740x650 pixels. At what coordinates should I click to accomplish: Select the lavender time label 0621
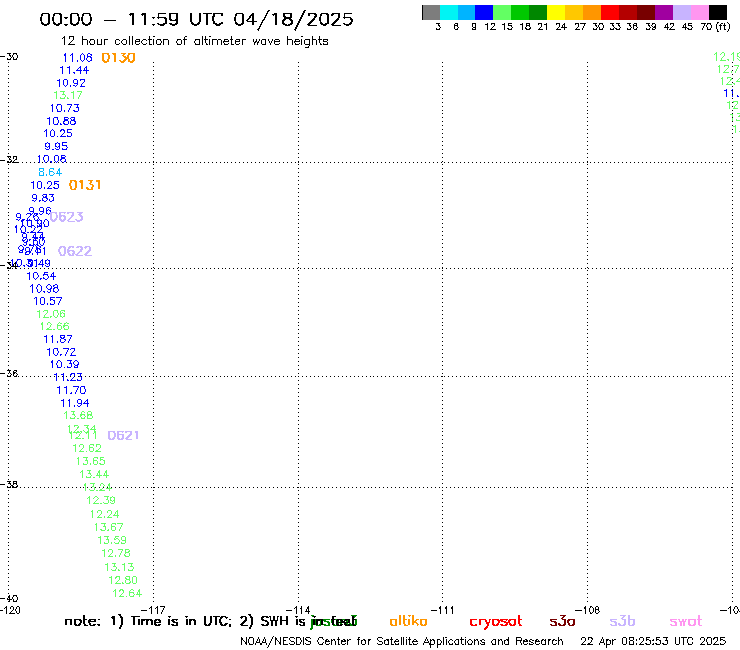click(123, 435)
